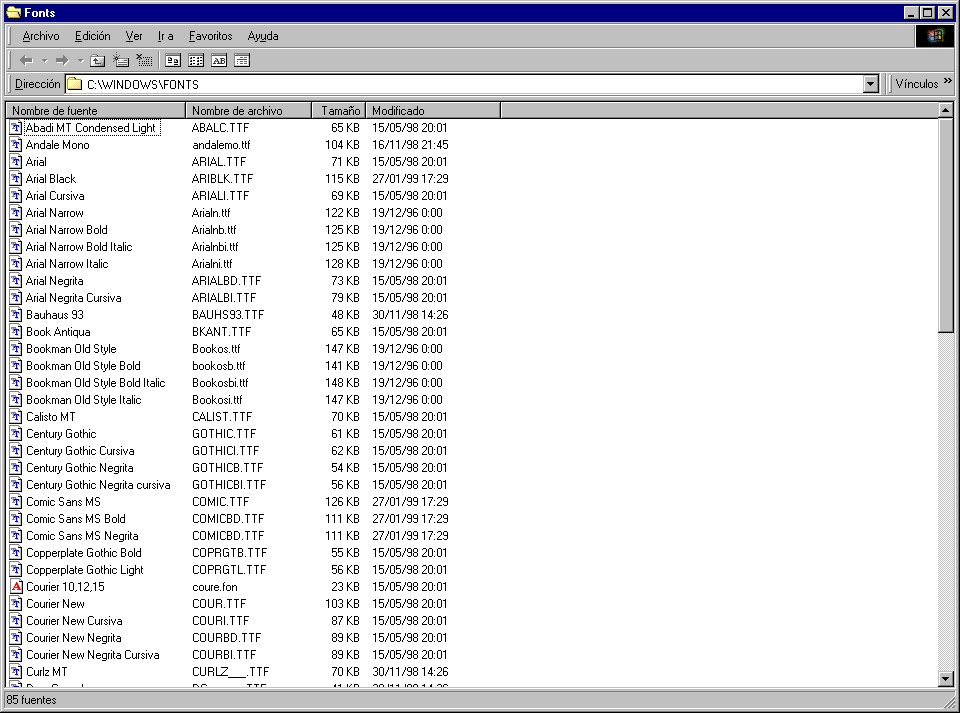Viewport: 960px width, 713px height.
Task: Sort by the Nombre de archivo column
Action: (x=249, y=111)
